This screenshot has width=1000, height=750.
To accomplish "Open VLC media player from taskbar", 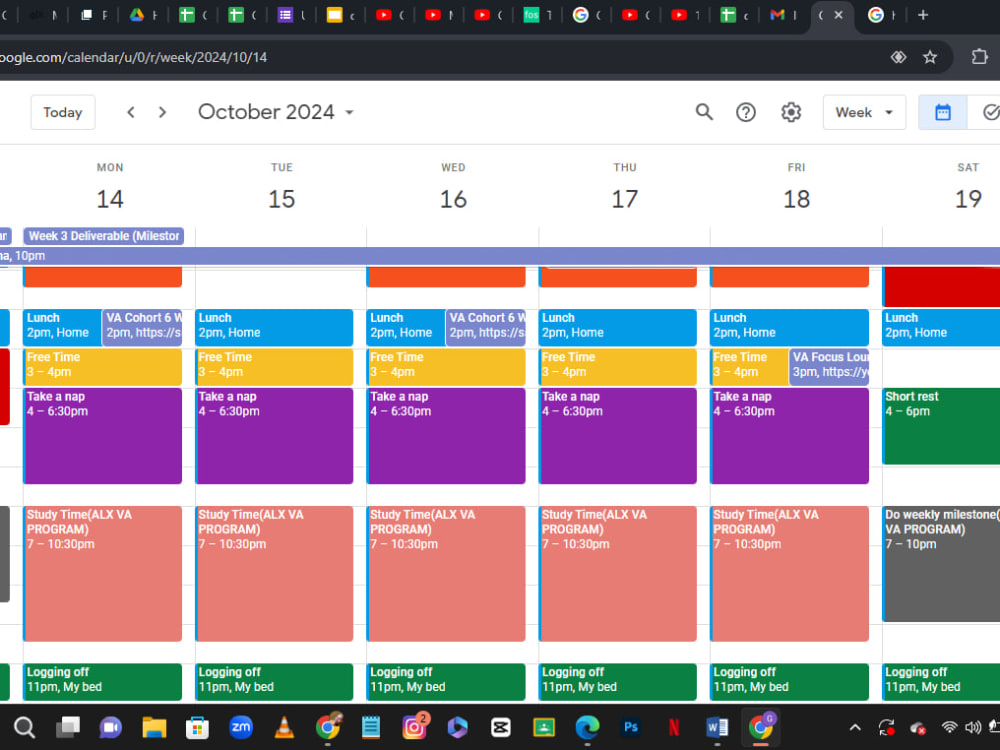I will click(x=284, y=727).
